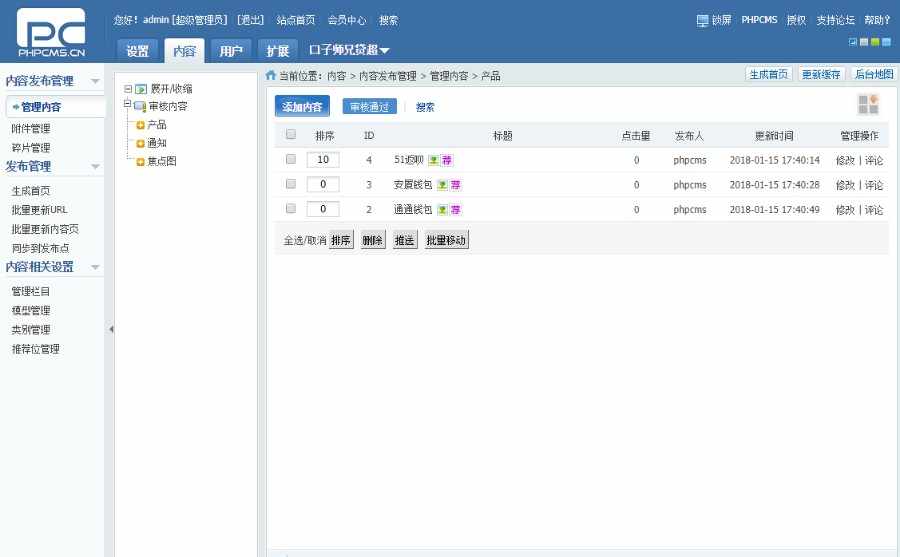The height and width of the screenshot is (557, 900).
Task: Click the 后台地图 button
Action: (874, 74)
